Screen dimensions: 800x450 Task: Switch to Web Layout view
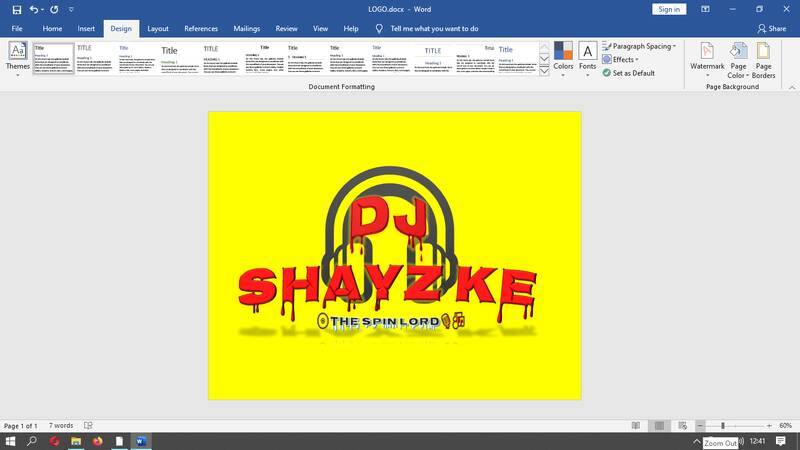click(681, 426)
